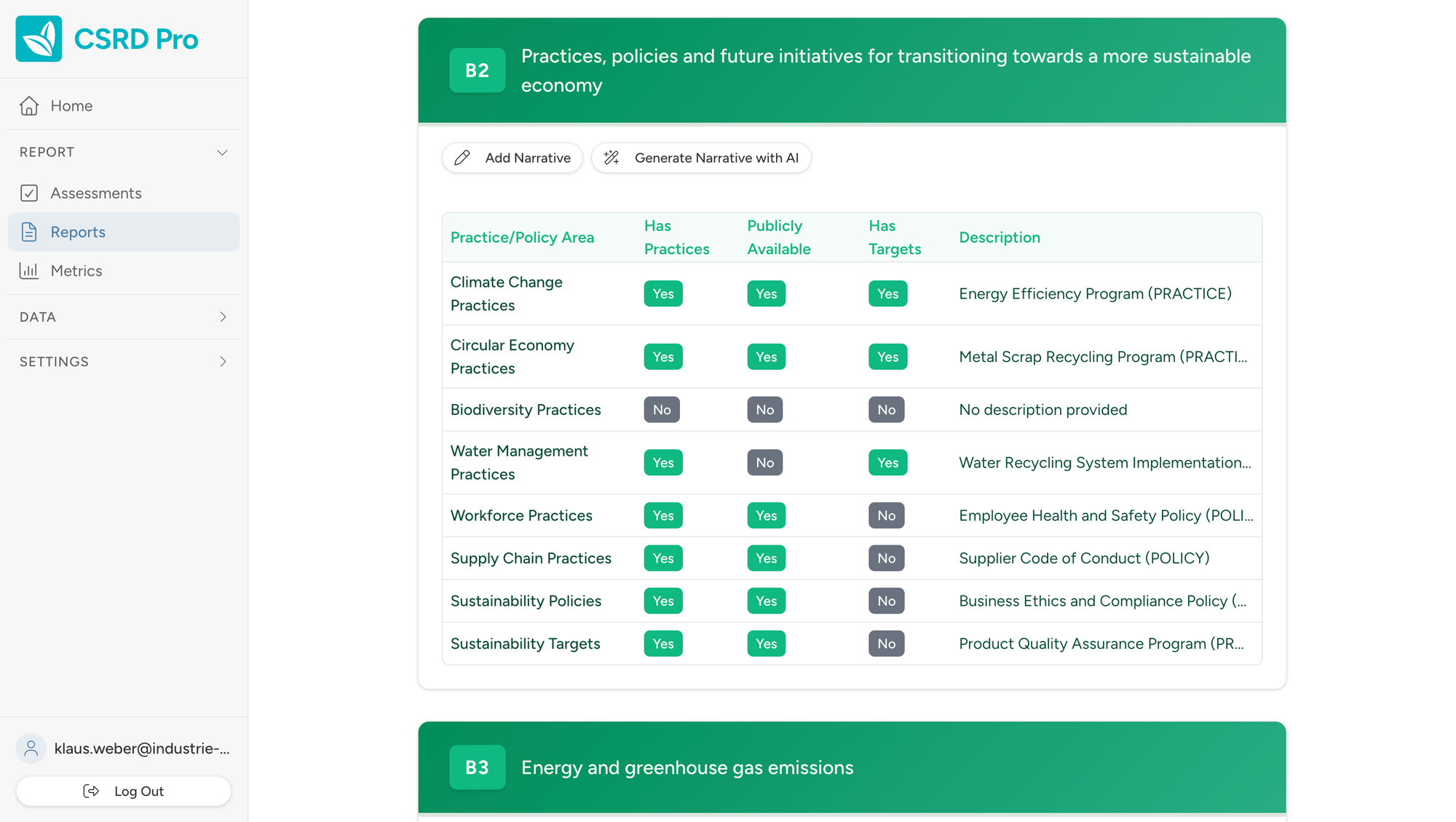Click the Home icon in the sidebar
This screenshot has width=1456, height=822.
point(29,105)
